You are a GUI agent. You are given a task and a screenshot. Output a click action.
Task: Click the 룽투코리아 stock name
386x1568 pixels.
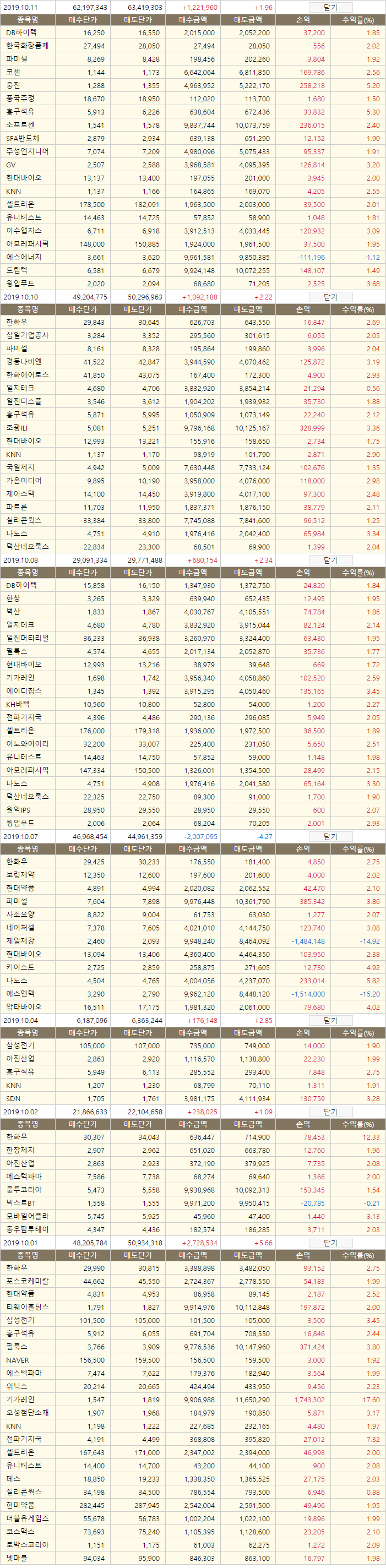(x=24, y=1189)
